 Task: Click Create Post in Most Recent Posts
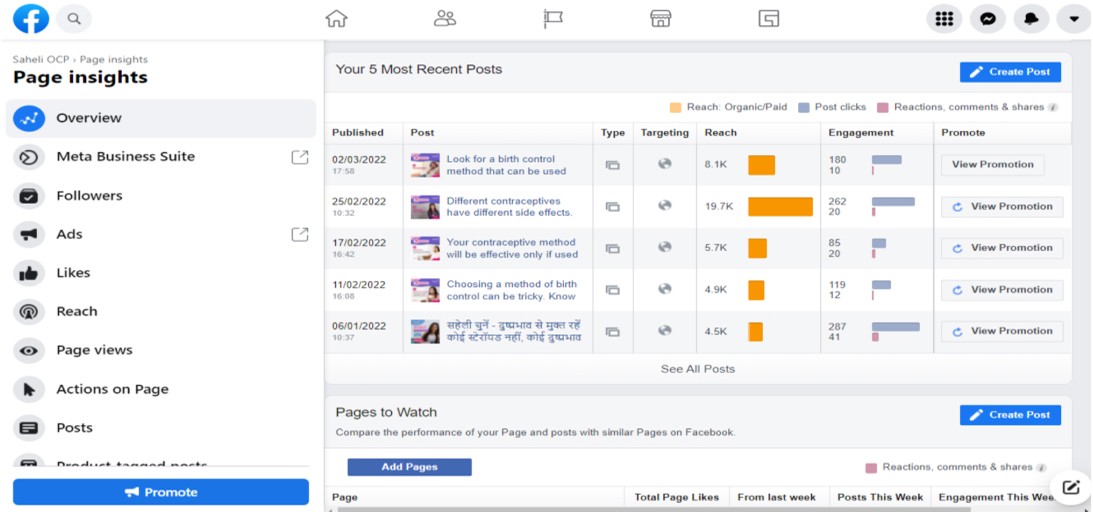[1010, 72]
